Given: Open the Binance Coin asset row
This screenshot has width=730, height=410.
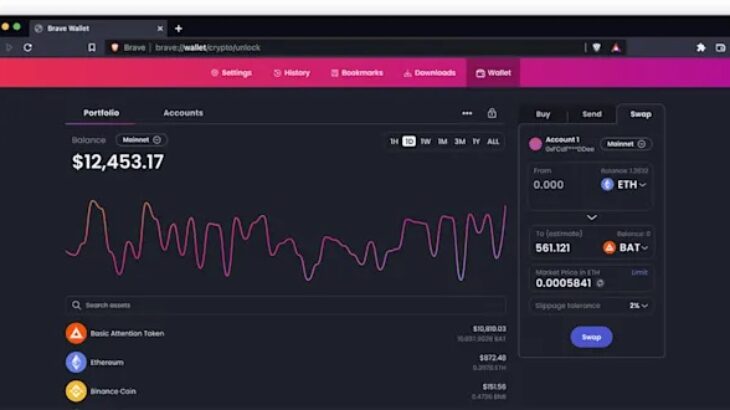Looking at the screenshot, I should click(x=285, y=391).
